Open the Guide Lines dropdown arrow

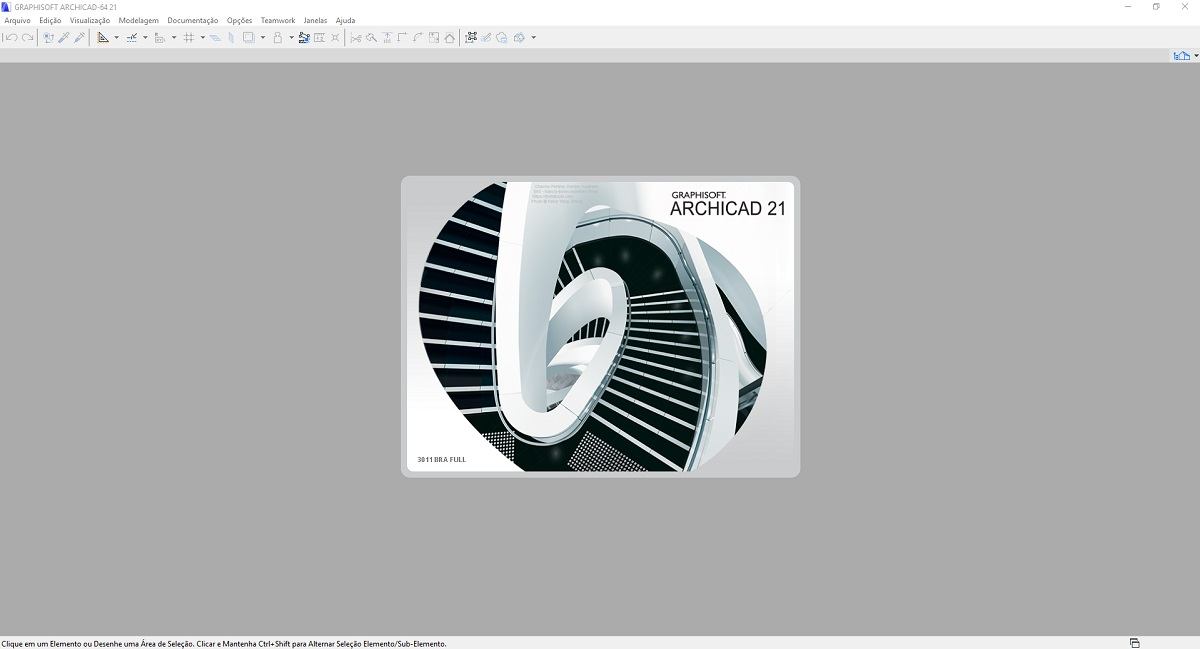tap(117, 38)
